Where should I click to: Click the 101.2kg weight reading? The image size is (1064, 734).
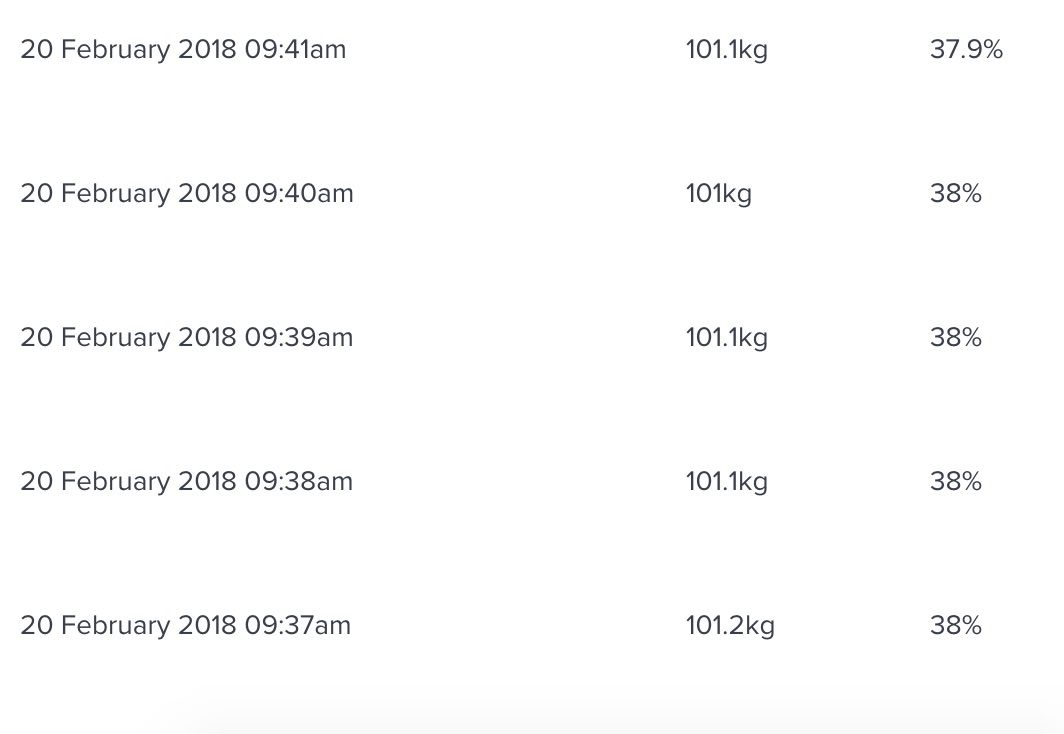coord(729,626)
